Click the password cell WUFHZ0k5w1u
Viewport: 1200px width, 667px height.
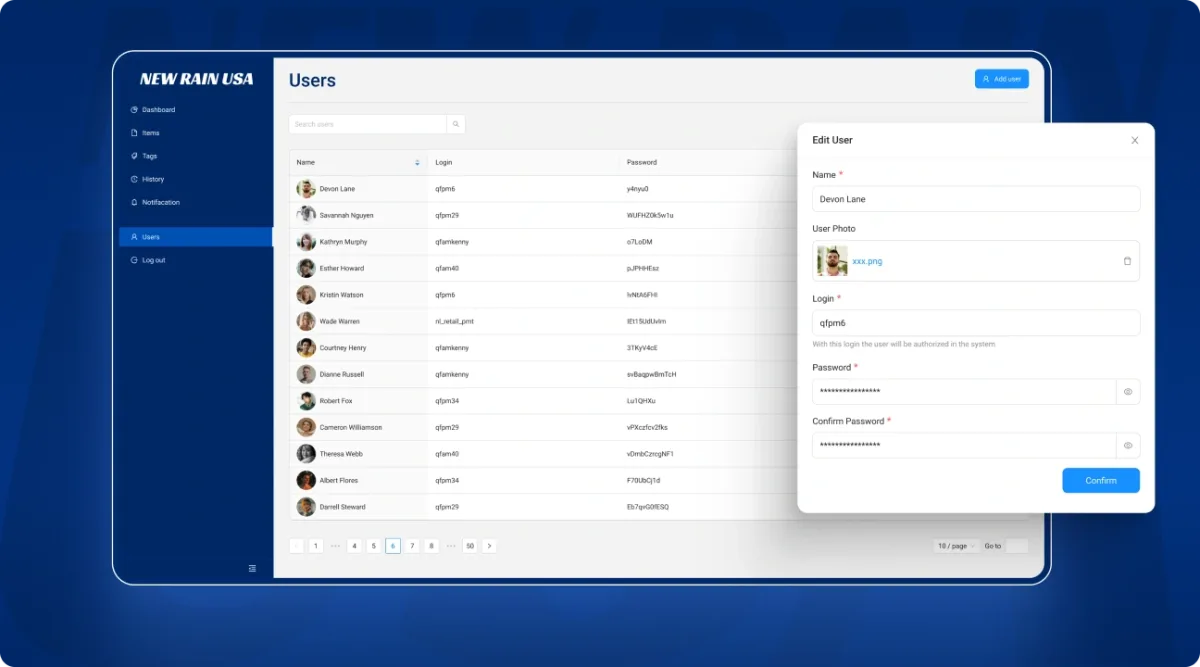click(650, 215)
